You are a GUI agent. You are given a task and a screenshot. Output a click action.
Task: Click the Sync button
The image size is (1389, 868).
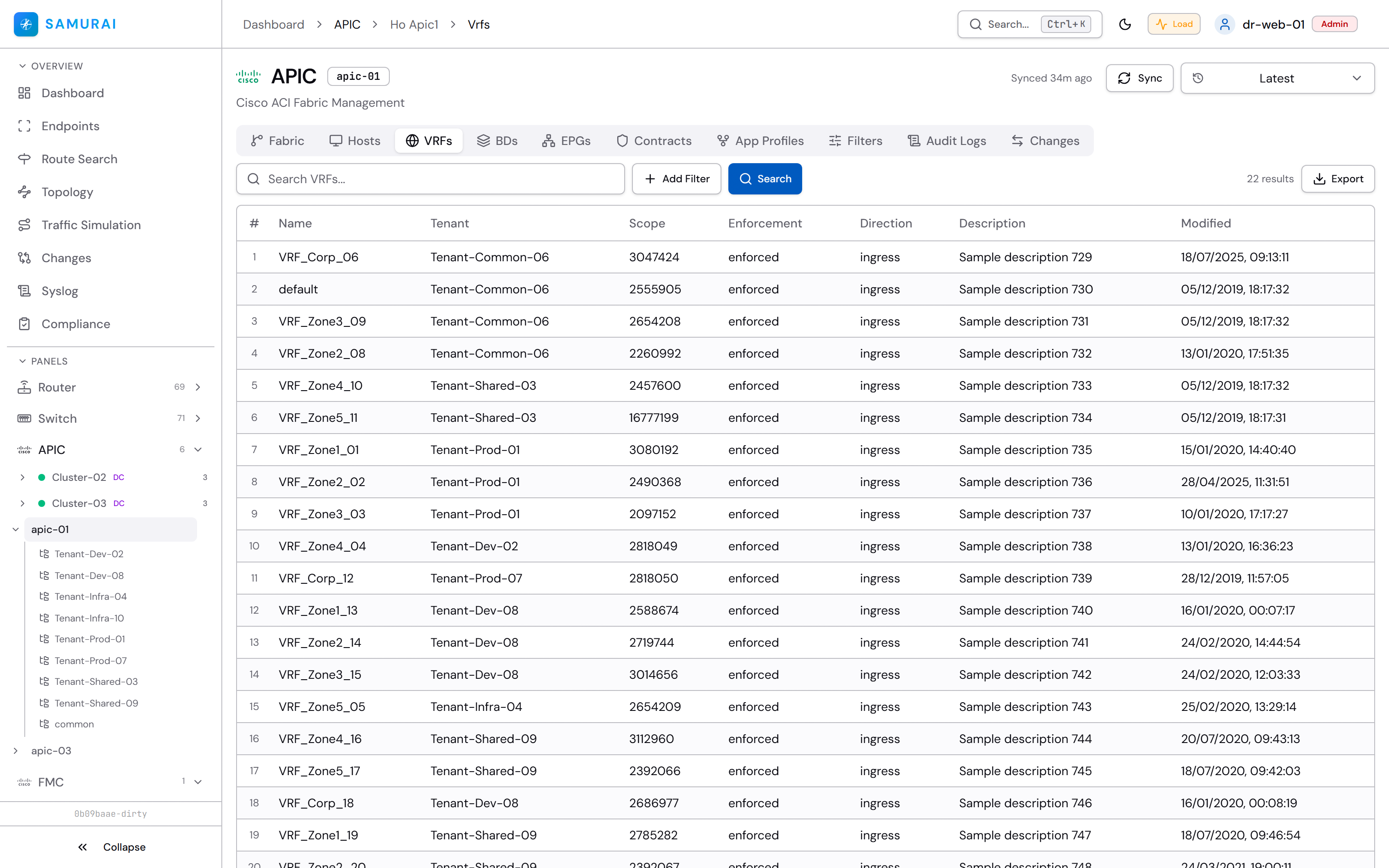coord(1139,78)
